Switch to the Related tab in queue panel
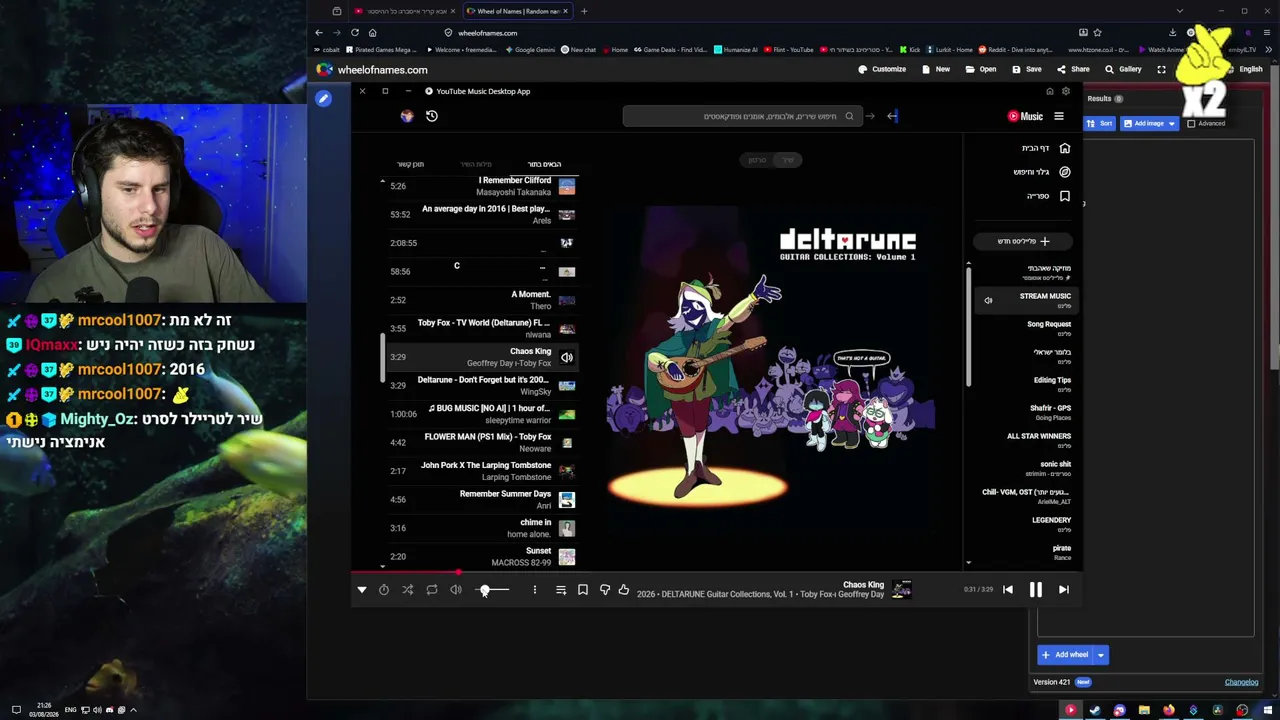 pyautogui.click(x=410, y=164)
